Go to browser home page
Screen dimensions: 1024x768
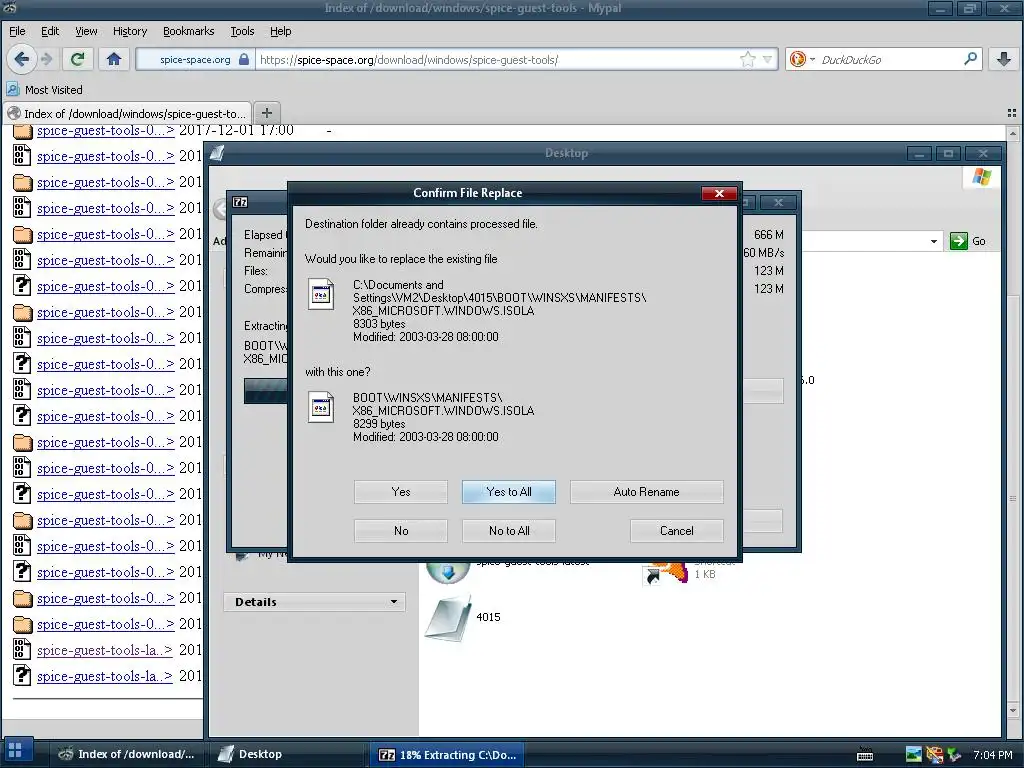coord(114,59)
